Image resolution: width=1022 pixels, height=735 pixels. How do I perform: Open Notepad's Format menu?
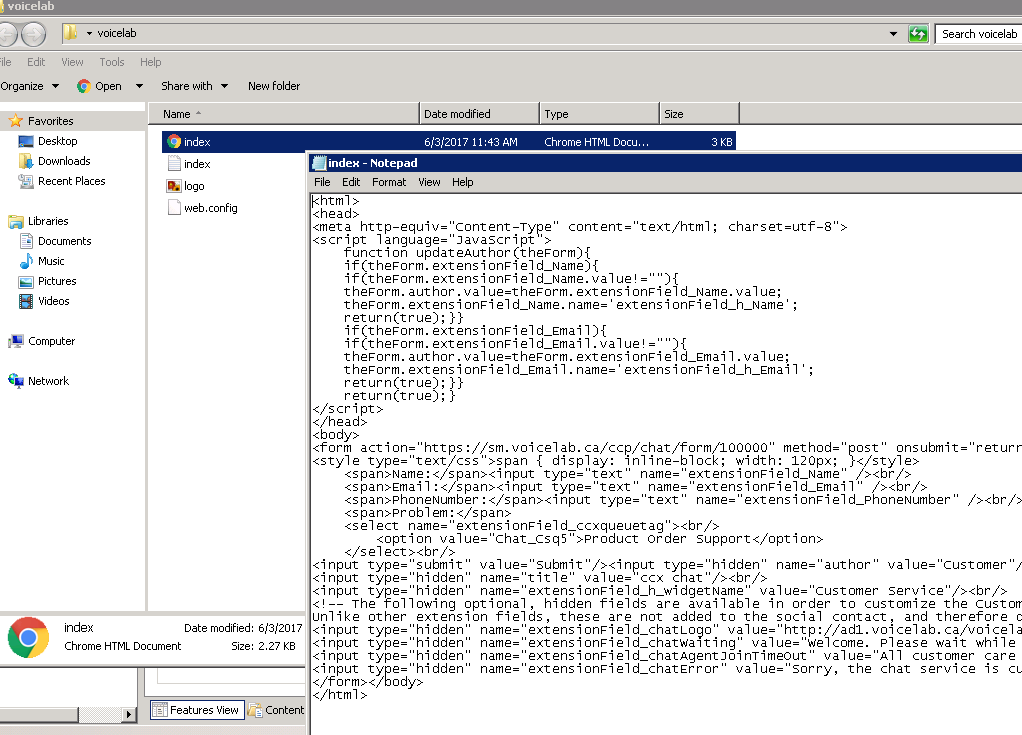click(389, 182)
